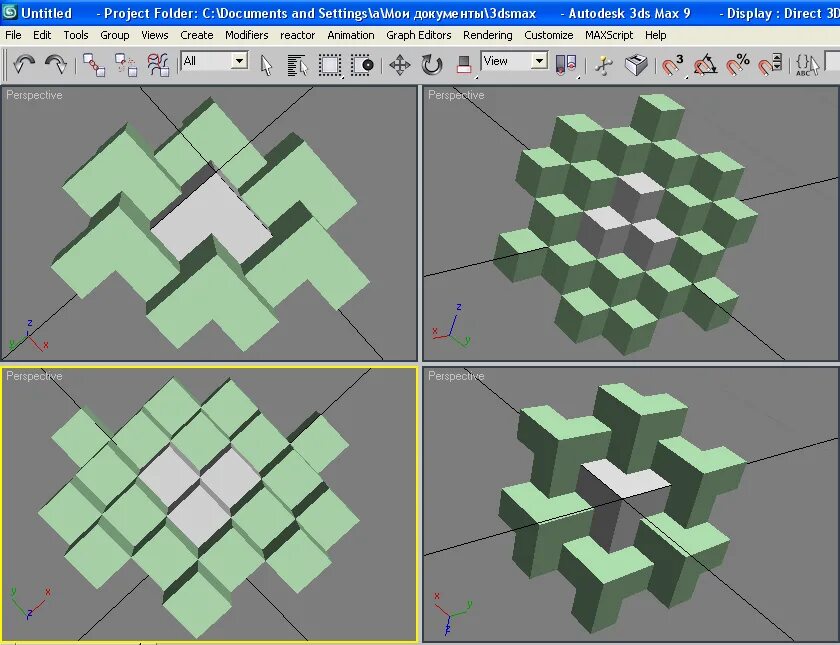Open the Customize menu
The width and height of the screenshot is (840, 645).
pyautogui.click(x=549, y=35)
